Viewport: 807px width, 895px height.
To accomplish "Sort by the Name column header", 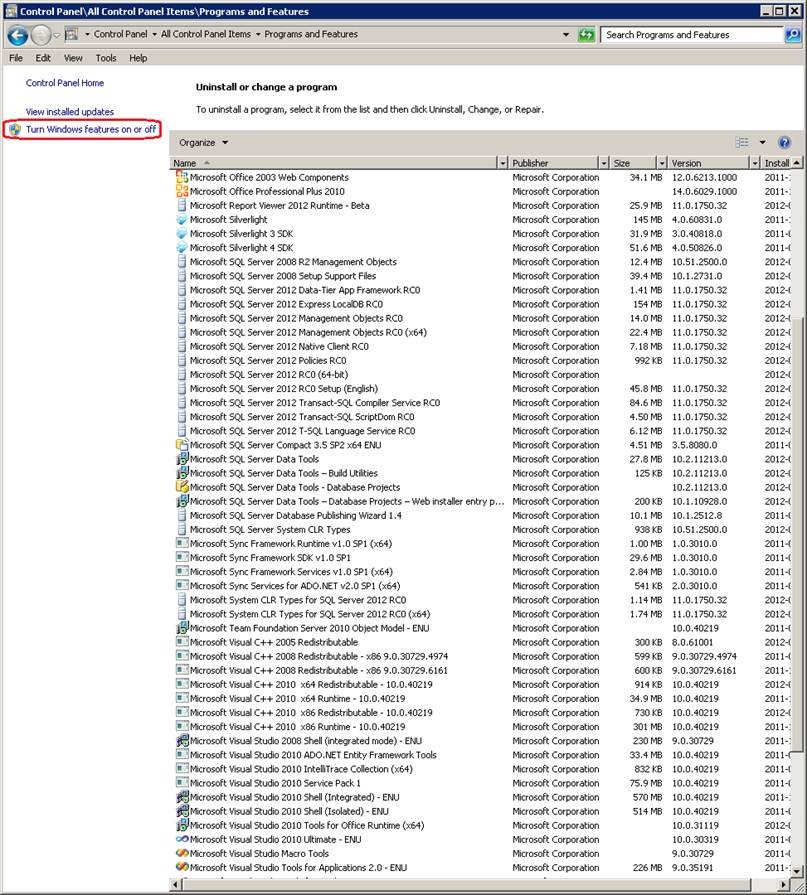I will (334, 163).
